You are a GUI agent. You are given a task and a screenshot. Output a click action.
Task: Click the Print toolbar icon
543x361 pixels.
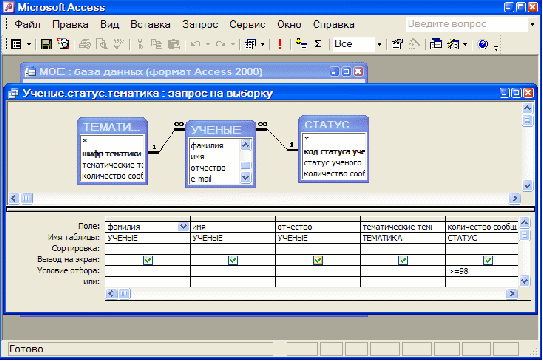(x=85, y=44)
